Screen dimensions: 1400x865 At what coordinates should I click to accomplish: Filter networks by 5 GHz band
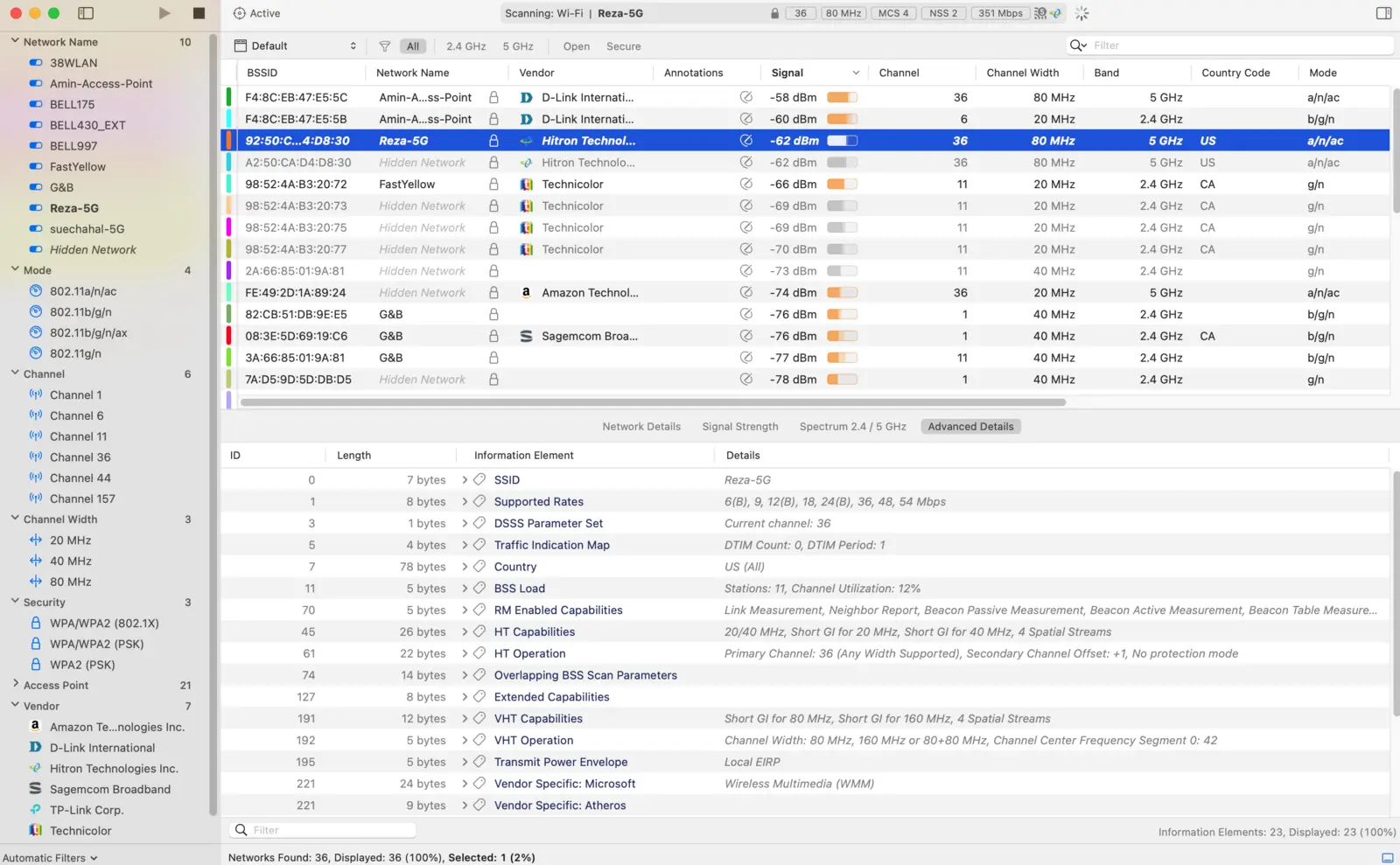click(x=518, y=46)
